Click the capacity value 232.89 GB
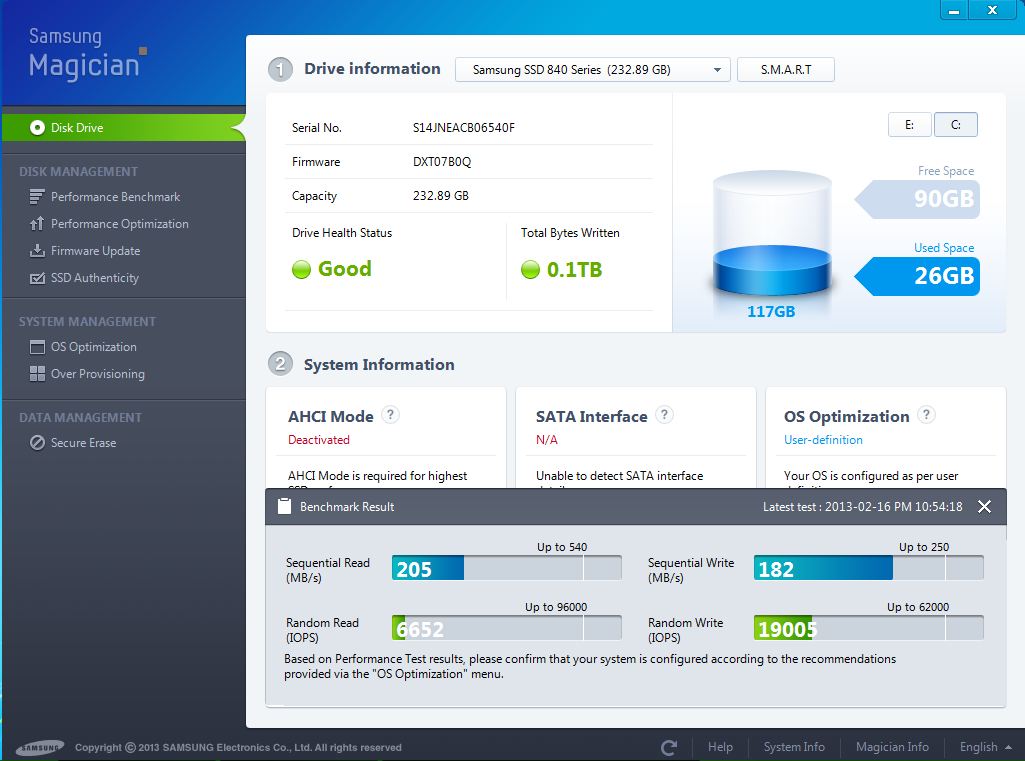Screen dimensions: 1025x761 tap(441, 195)
